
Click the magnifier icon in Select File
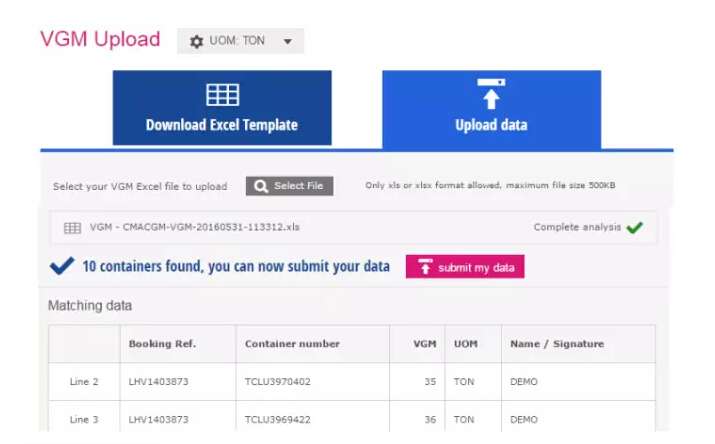pos(261,186)
